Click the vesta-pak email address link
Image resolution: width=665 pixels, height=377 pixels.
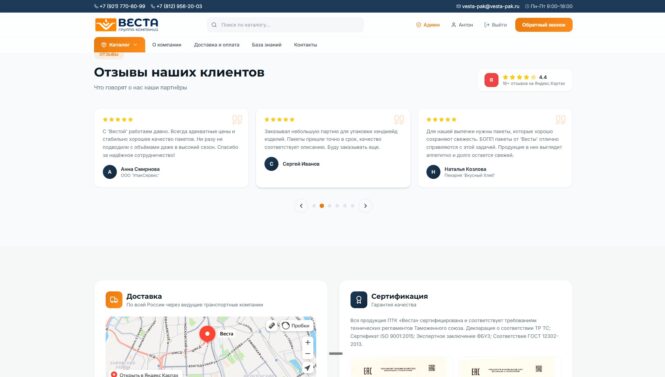pos(487,6)
